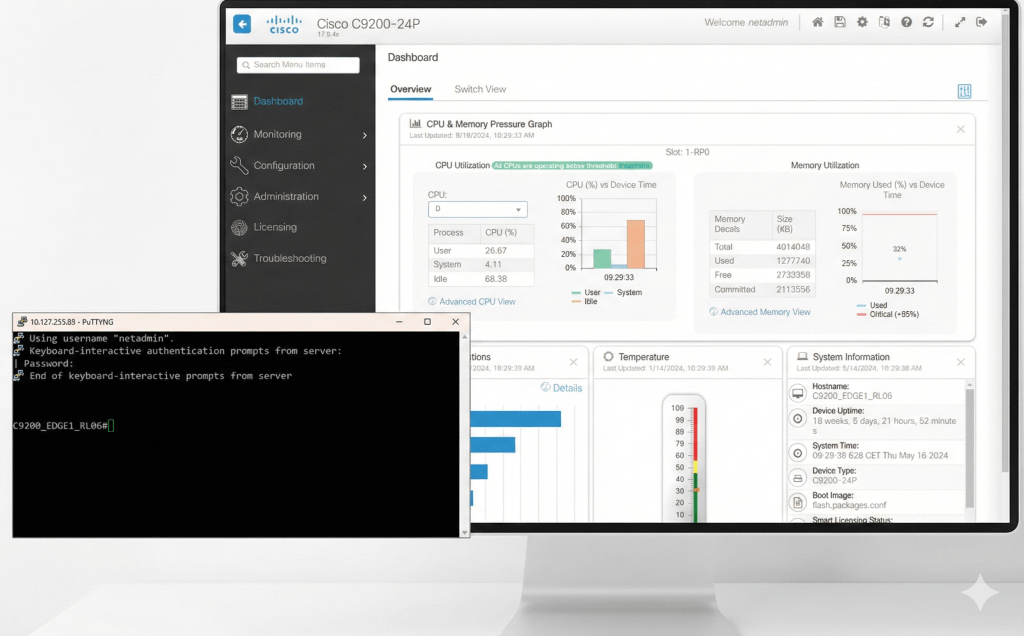Open settings via the gear icon
This screenshot has width=1024, height=636.
[x=862, y=22]
